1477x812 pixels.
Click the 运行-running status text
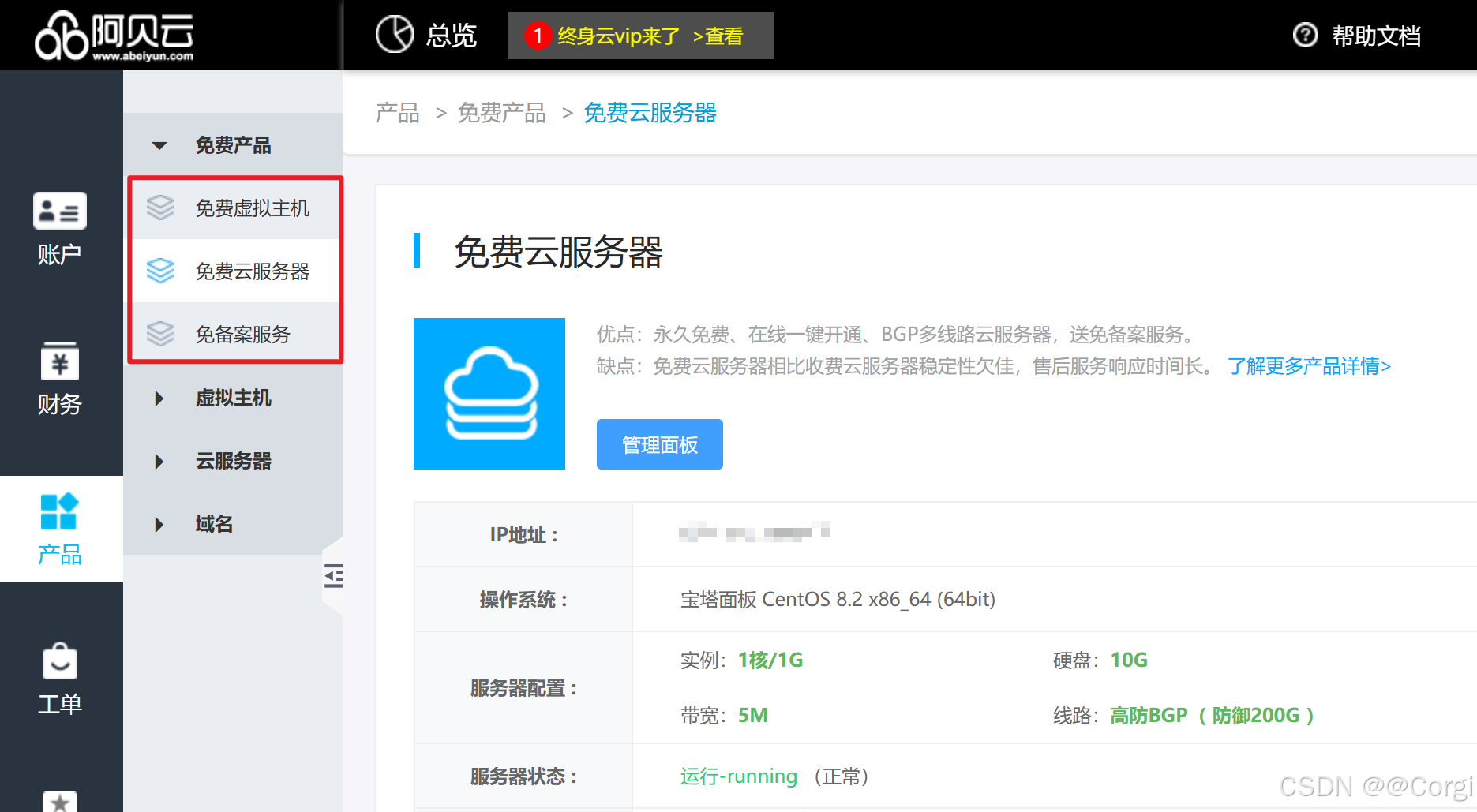coord(739,776)
